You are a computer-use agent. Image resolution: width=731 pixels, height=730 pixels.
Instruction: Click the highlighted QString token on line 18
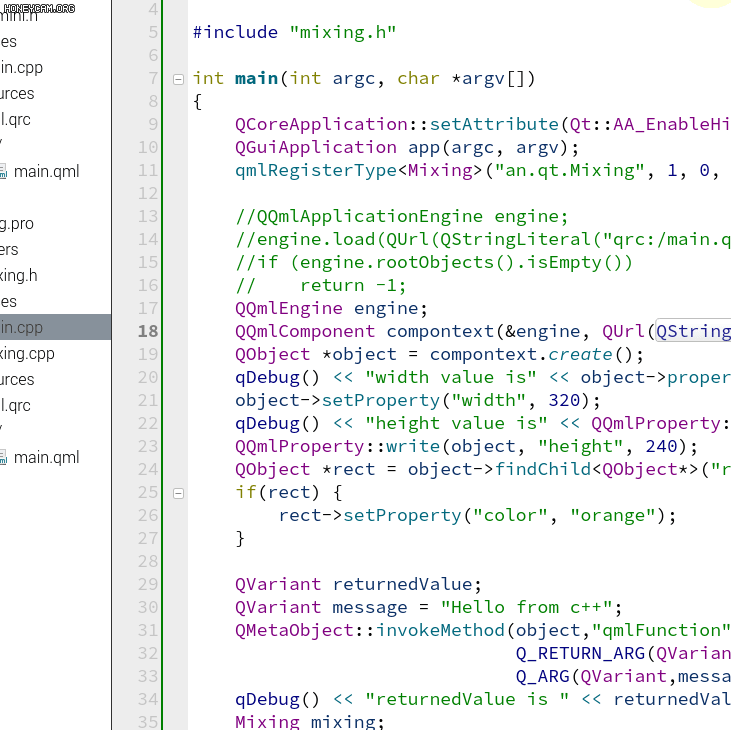[x=693, y=331]
